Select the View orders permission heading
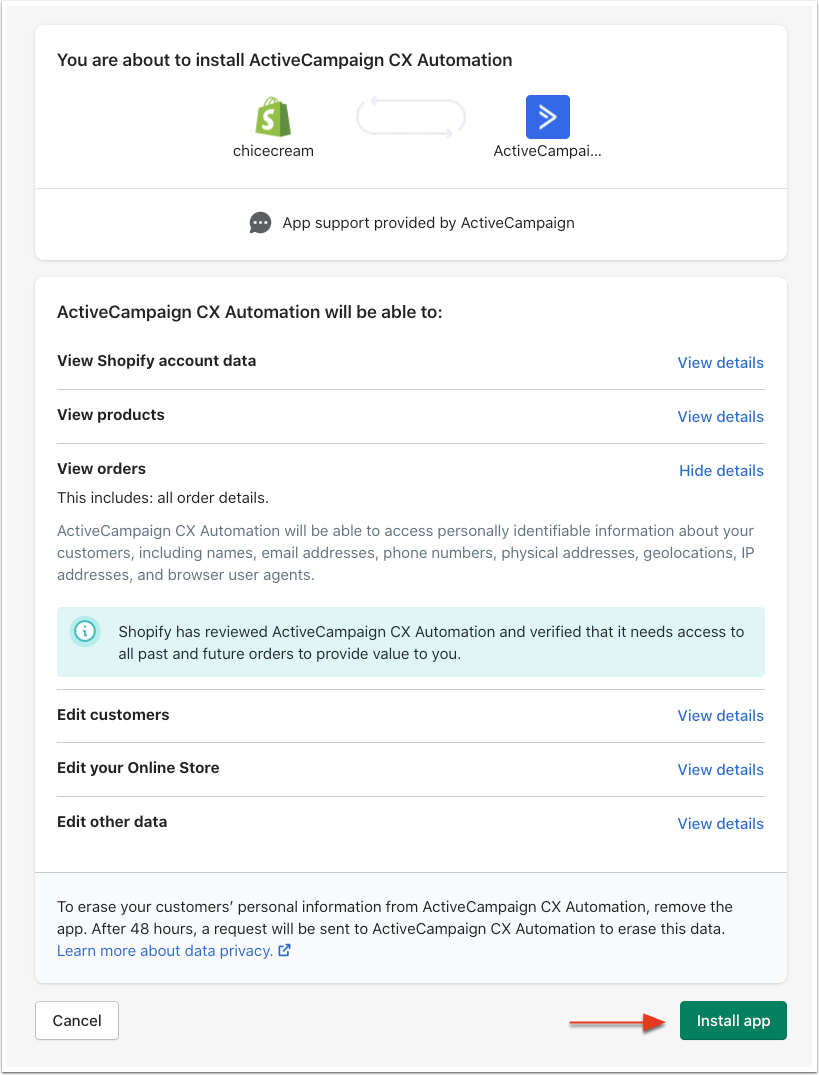 [x=102, y=469]
